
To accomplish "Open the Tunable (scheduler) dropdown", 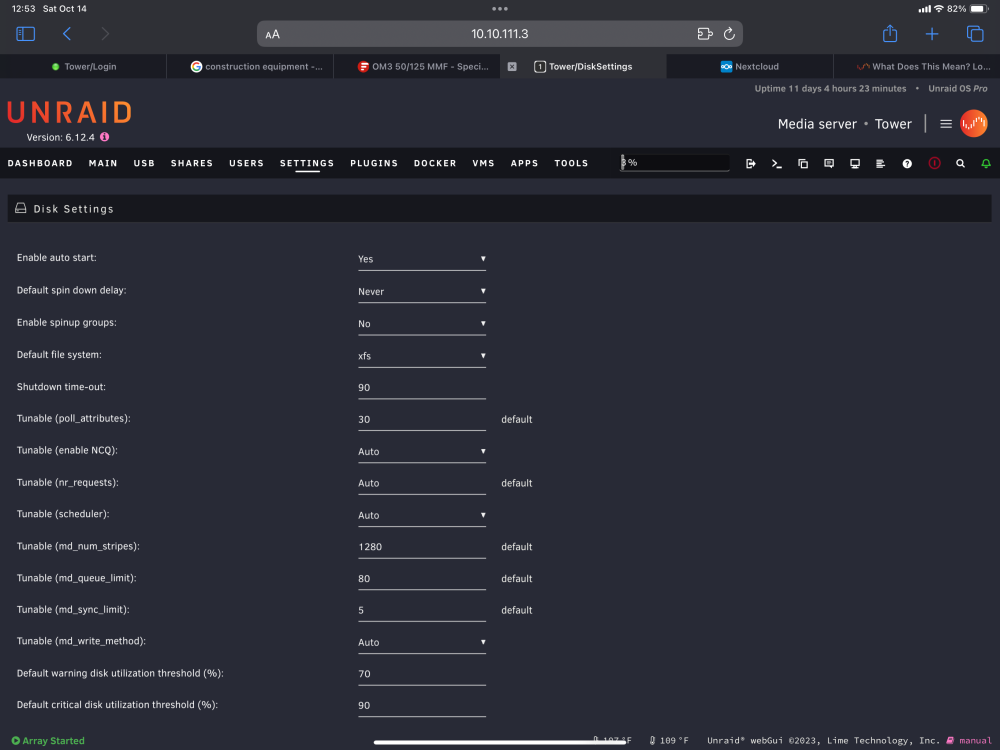I will (422, 515).
